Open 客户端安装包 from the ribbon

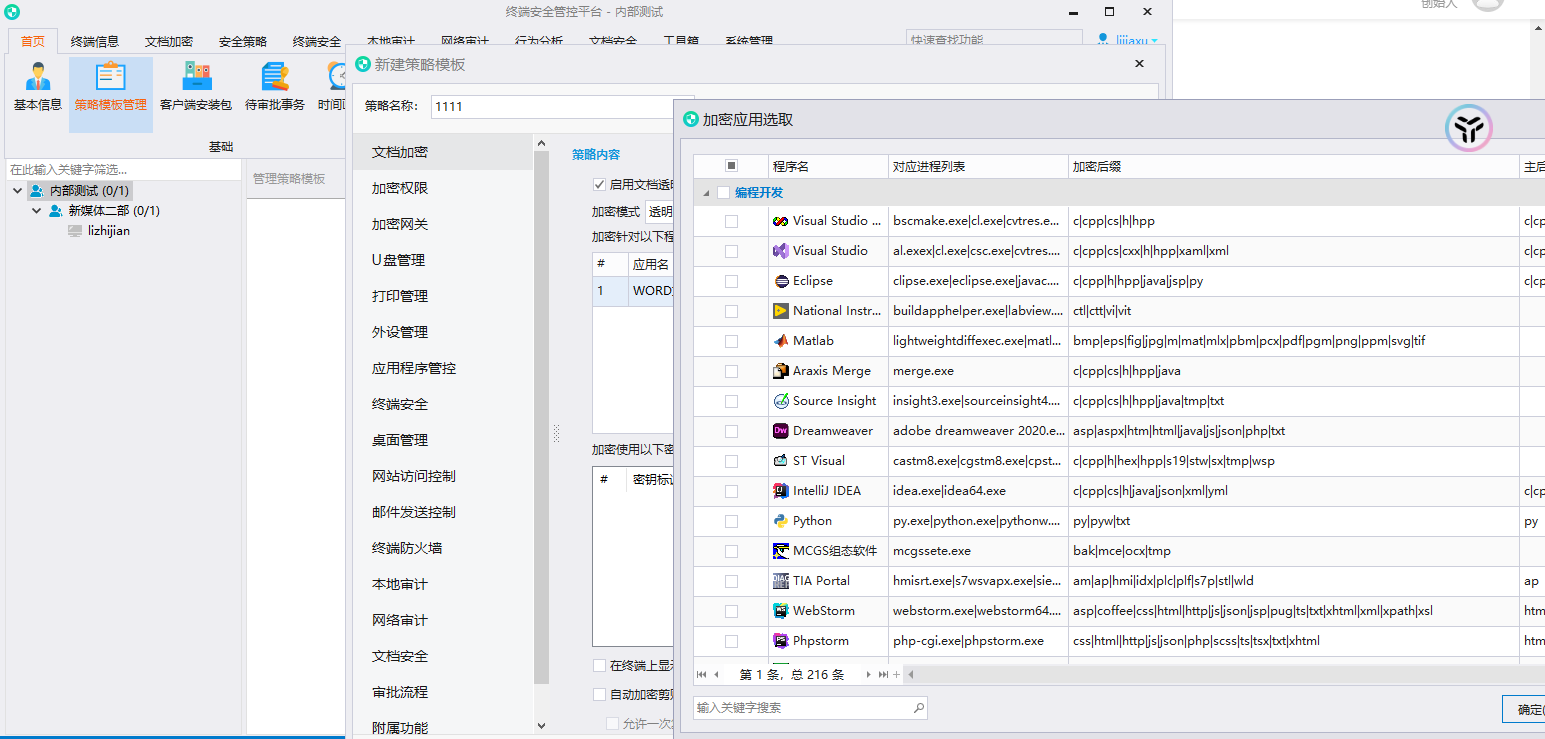coord(196,87)
